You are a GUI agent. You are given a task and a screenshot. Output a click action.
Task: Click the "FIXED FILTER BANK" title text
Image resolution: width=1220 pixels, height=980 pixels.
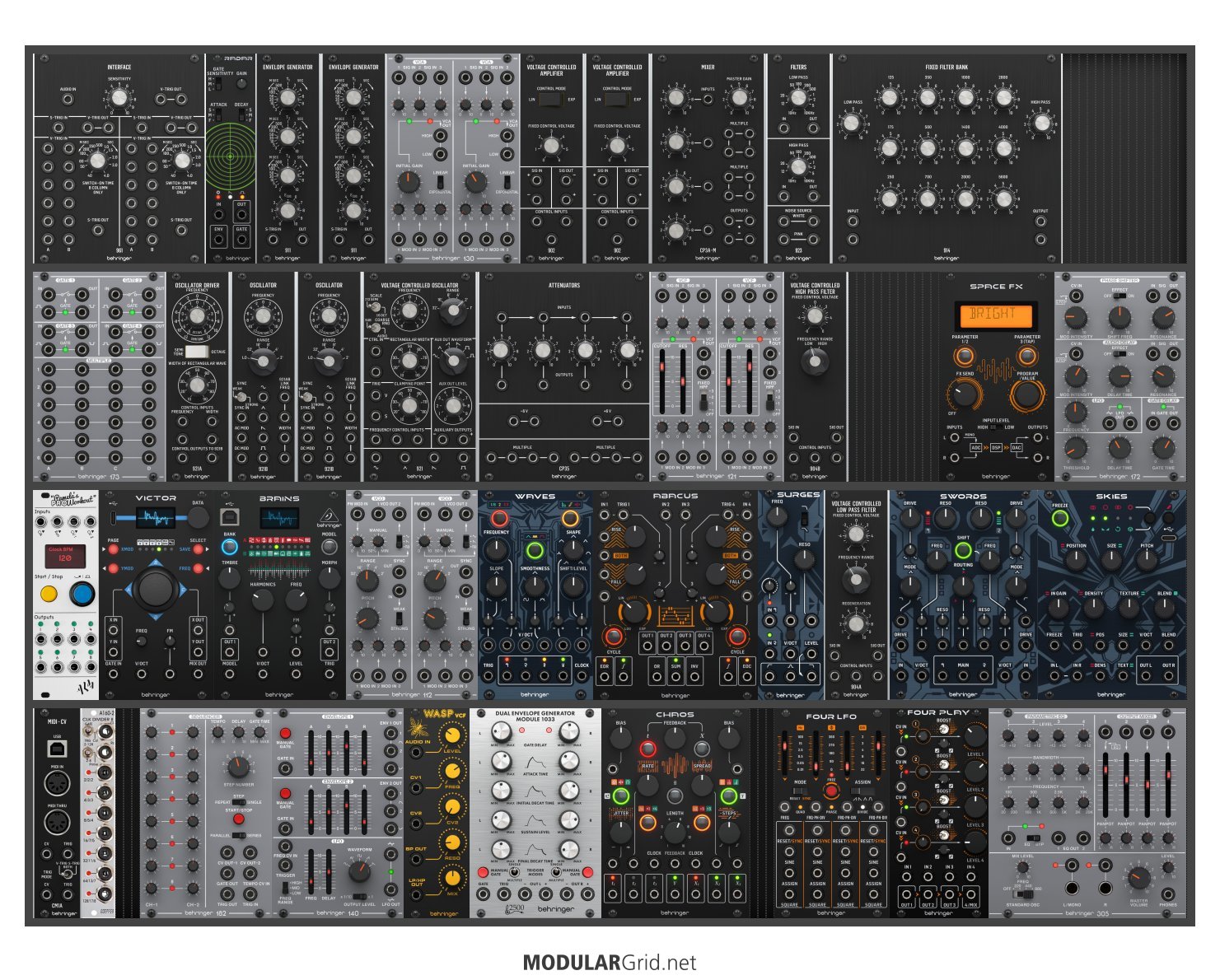click(947, 68)
